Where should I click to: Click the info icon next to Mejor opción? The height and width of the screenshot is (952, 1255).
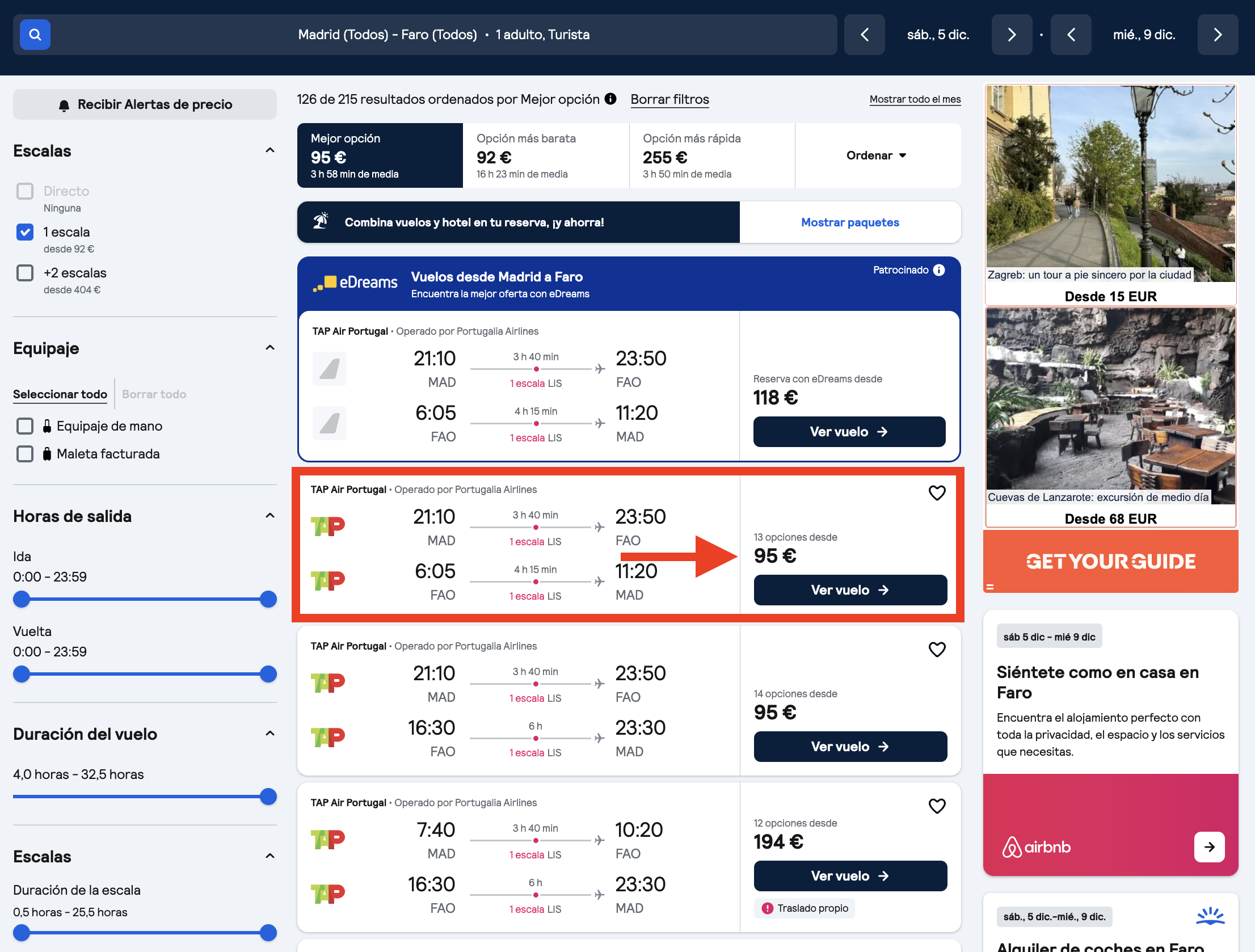[x=610, y=99]
